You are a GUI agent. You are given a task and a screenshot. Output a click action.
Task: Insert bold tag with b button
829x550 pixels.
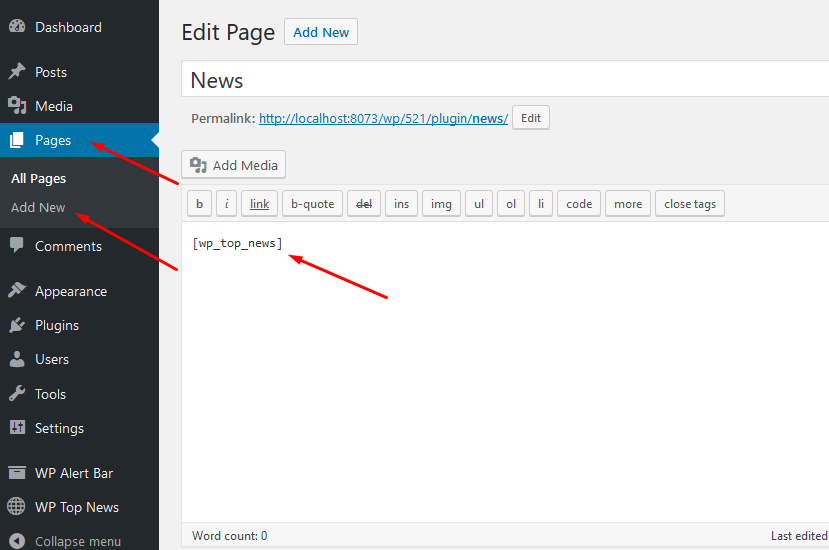pos(199,204)
